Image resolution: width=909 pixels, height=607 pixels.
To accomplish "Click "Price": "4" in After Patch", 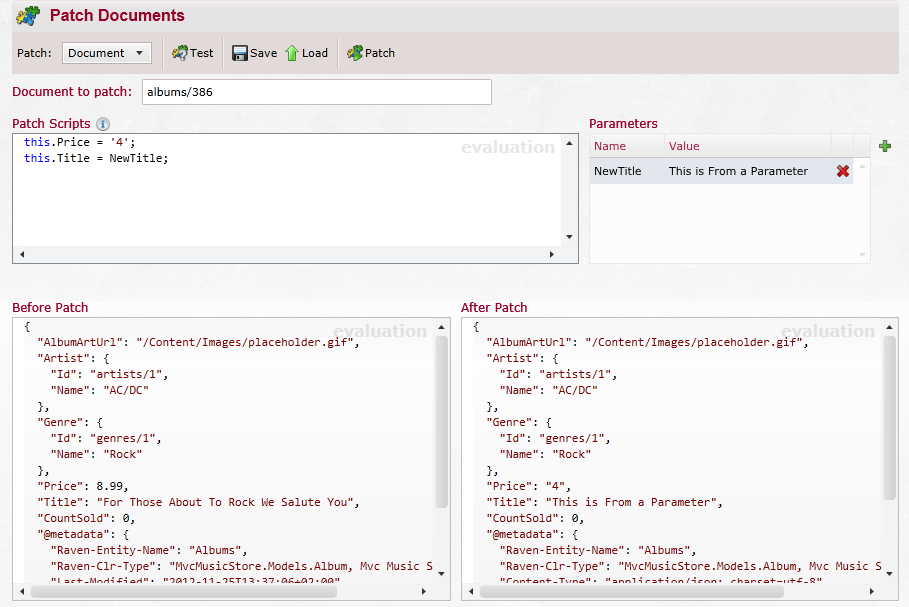I will point(528,486).
